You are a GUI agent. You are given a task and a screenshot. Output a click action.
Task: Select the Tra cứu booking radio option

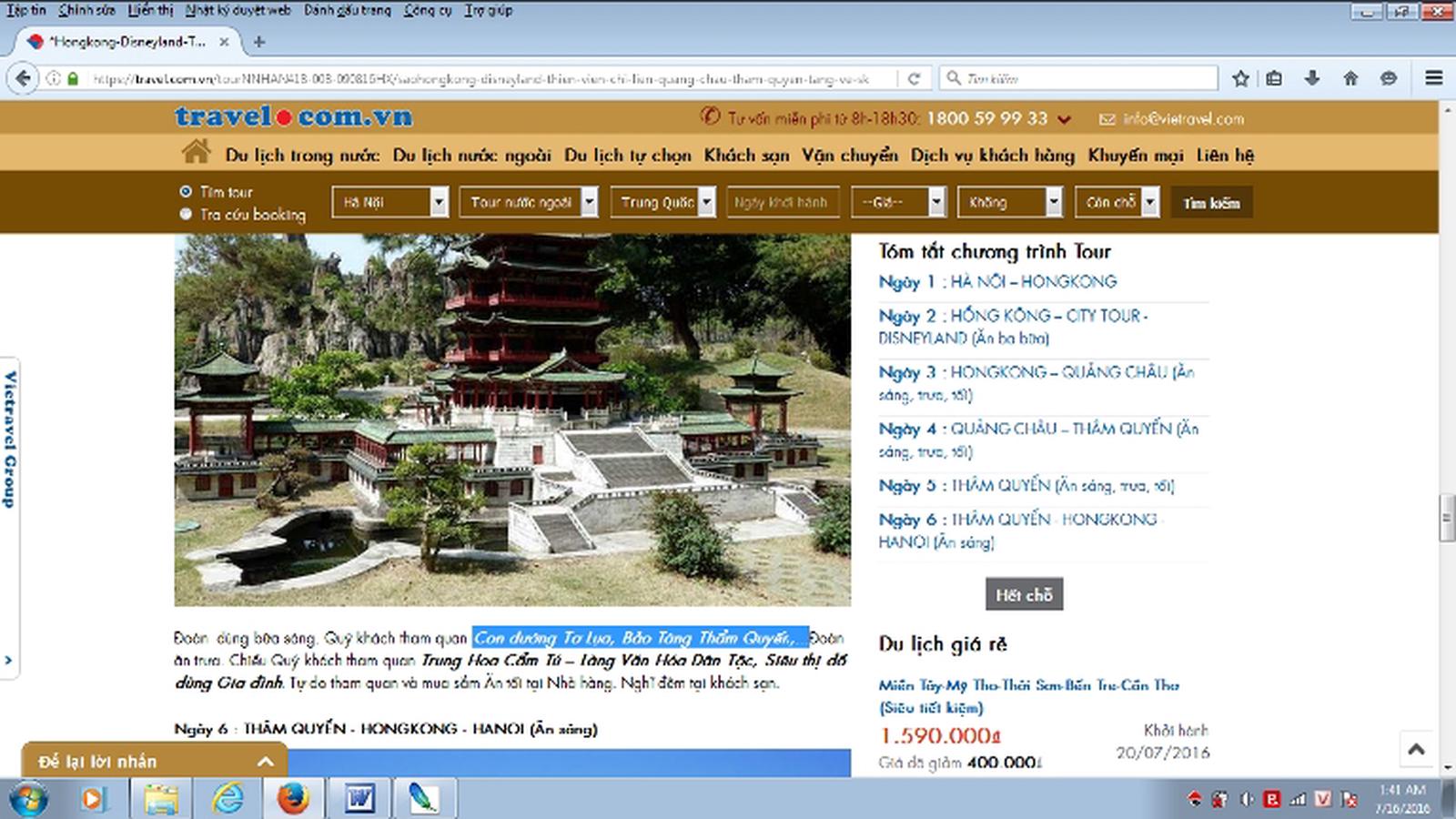click(186, 214)
